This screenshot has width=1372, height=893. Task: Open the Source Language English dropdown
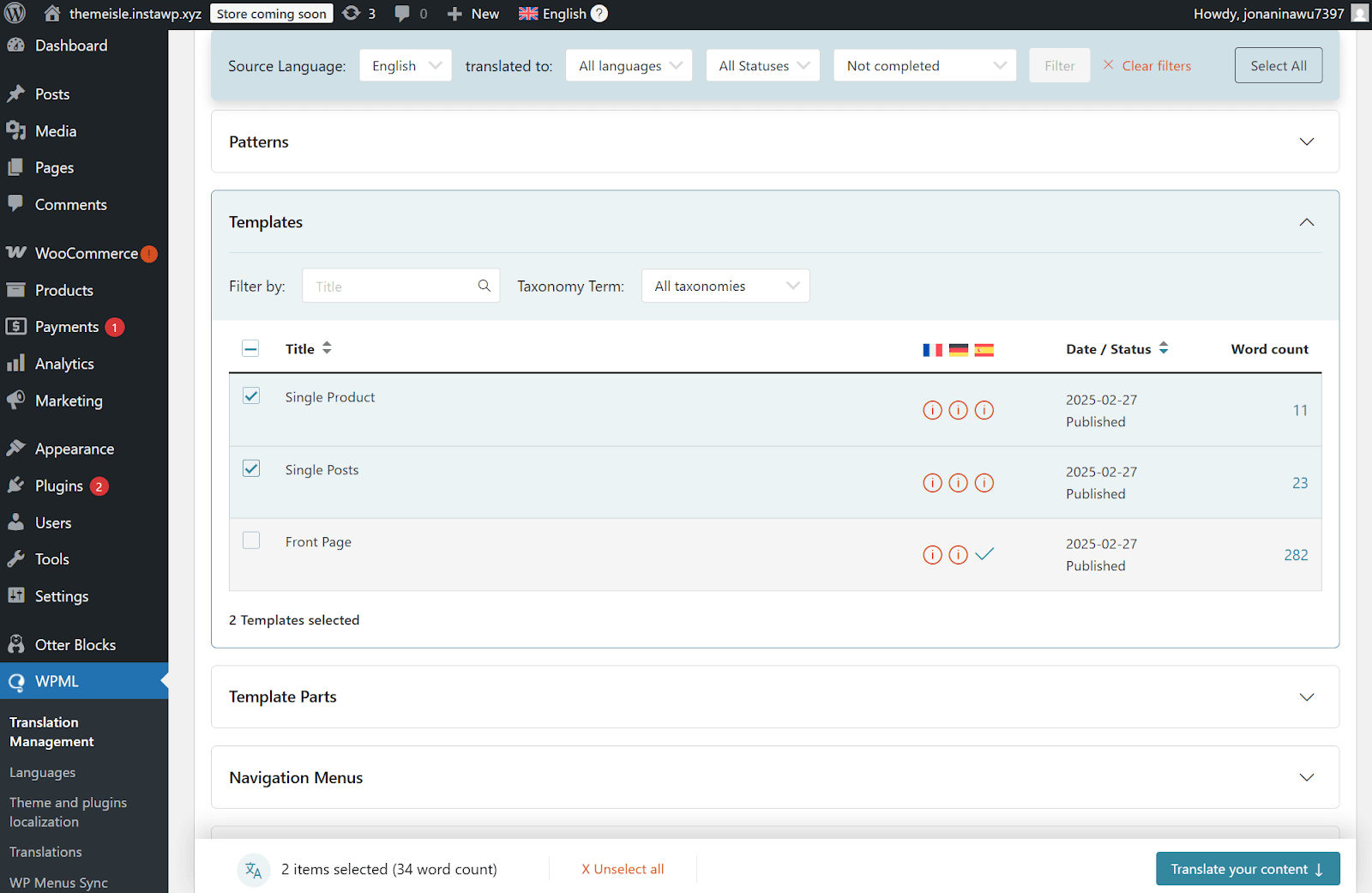[406, 66]
